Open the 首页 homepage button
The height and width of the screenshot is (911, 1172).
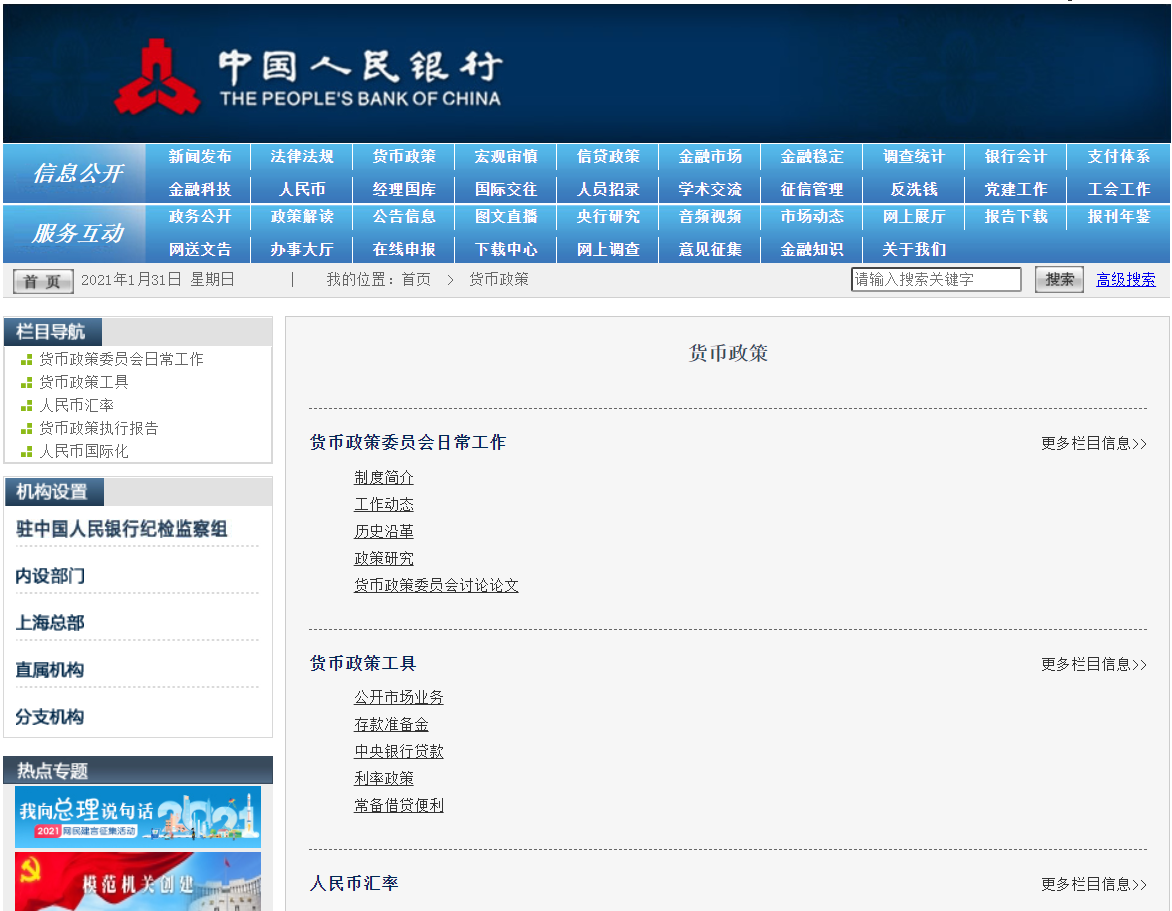(42, 280)
